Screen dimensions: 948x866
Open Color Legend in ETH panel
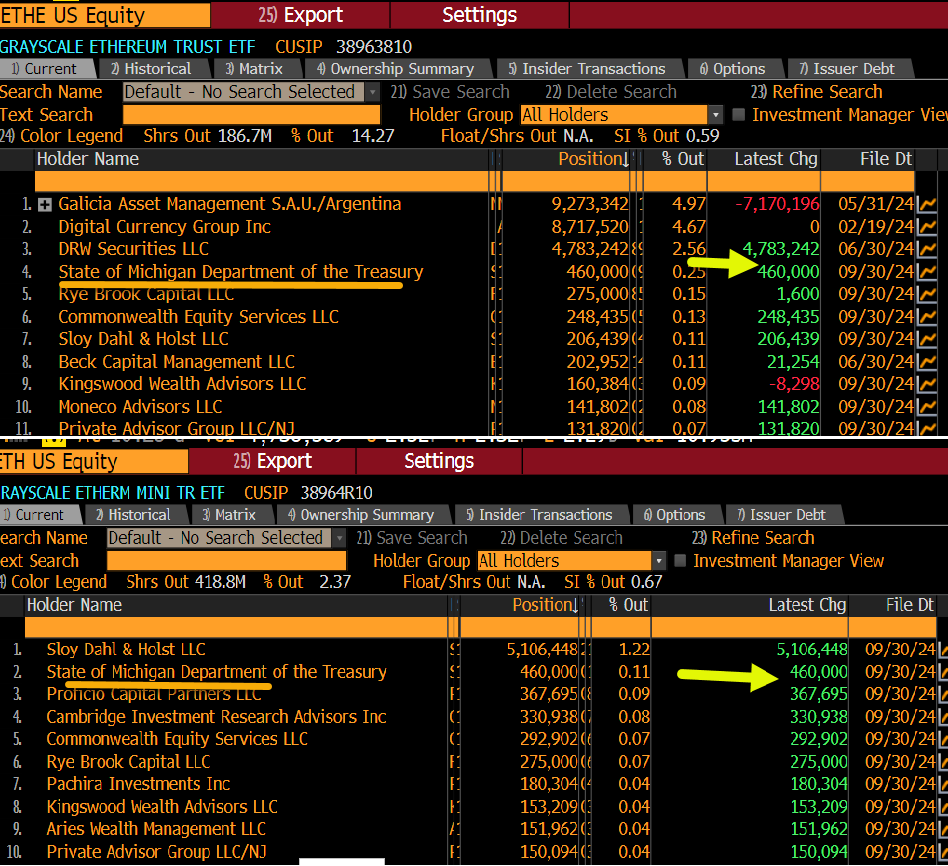click(x=53, y=582)
